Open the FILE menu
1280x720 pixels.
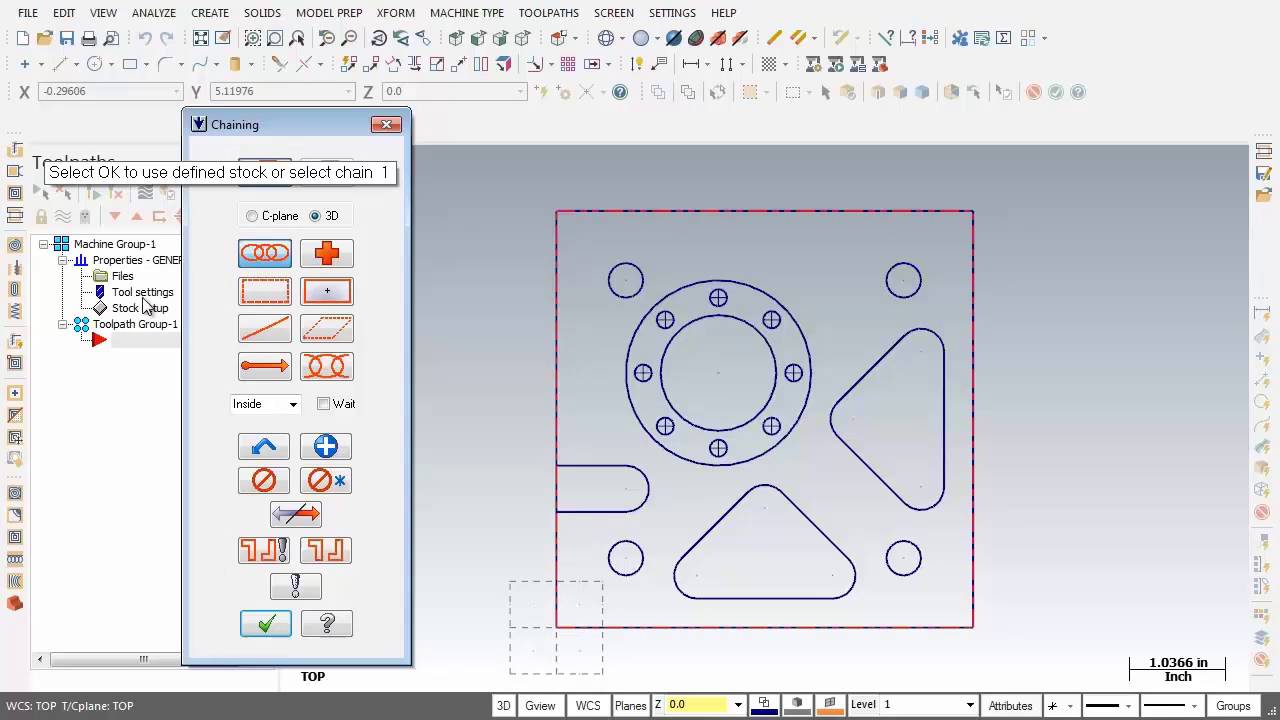click(x=28, y=13)
